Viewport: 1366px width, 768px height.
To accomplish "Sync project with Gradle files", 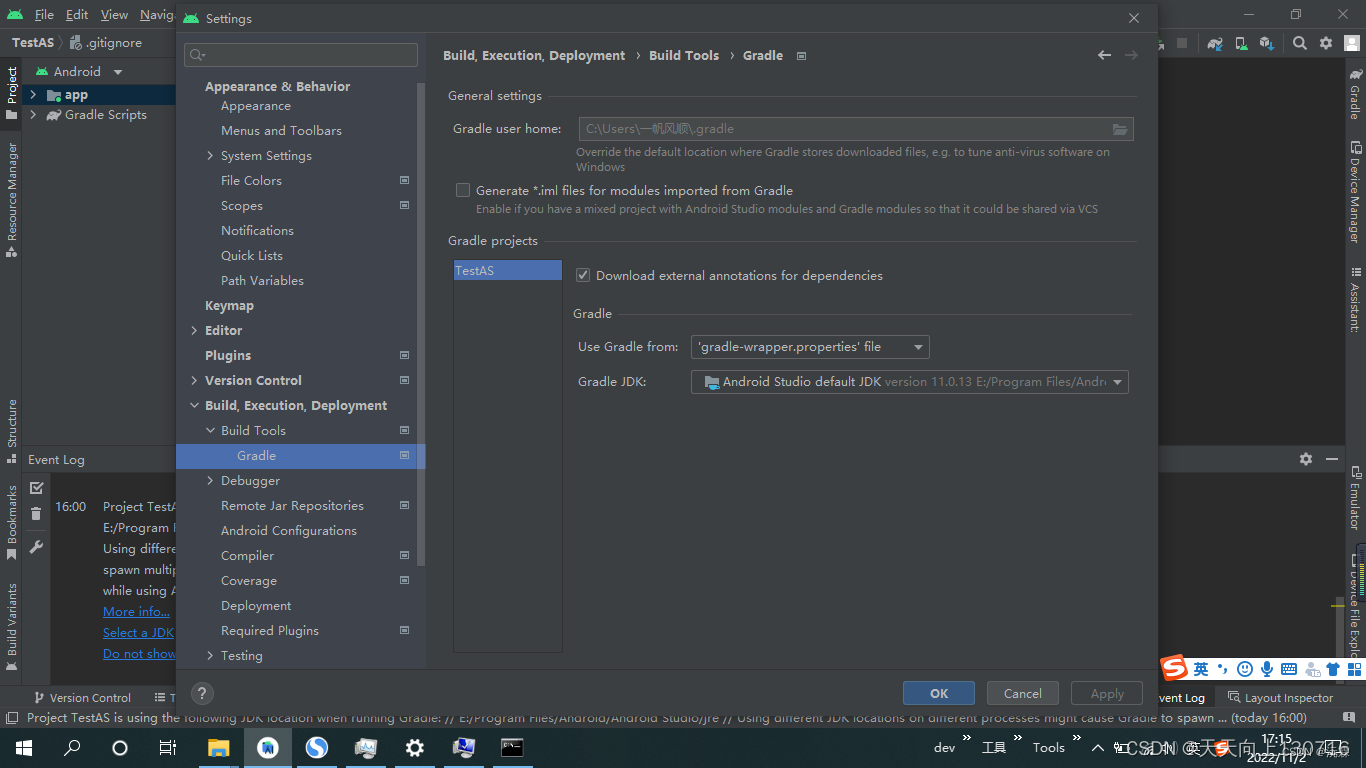I will (1214, 43).
